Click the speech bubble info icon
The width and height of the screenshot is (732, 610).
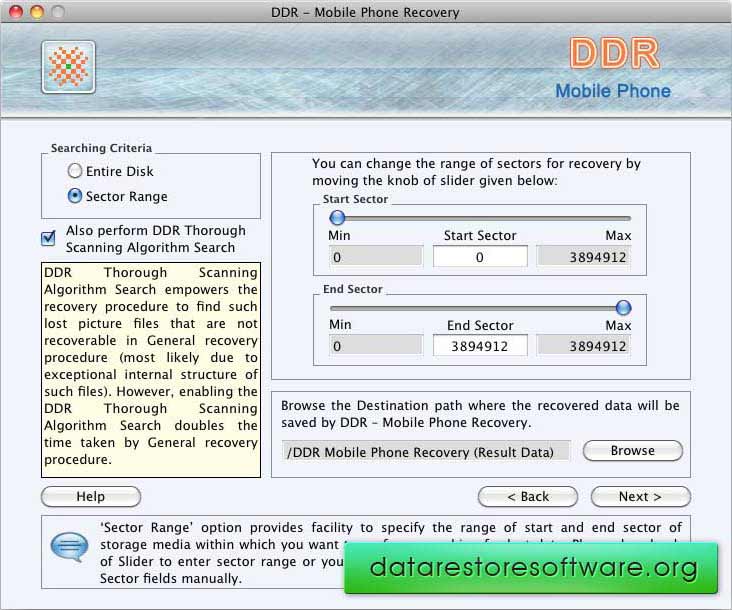pos(69,547)
